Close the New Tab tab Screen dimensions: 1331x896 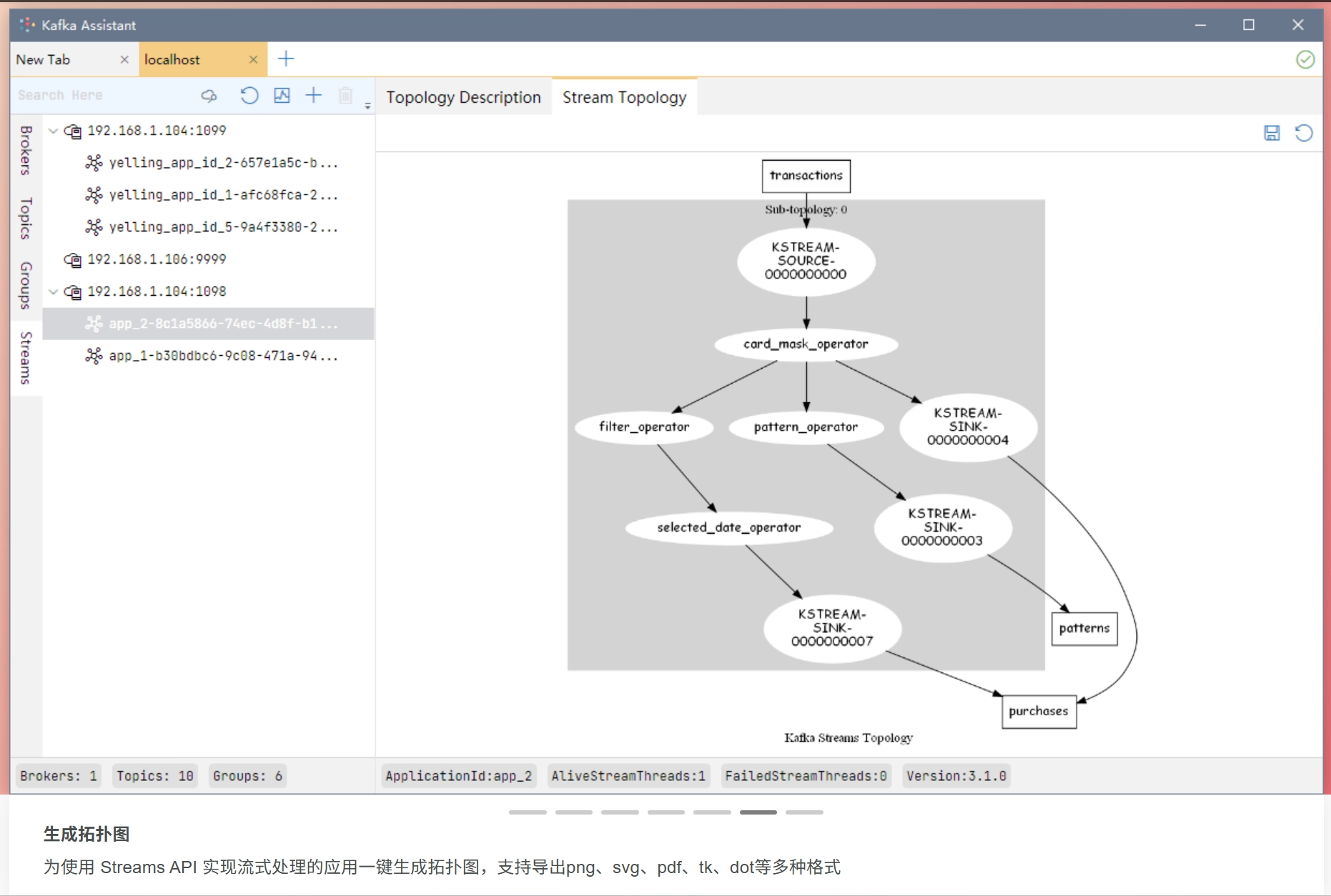(124, 60)
